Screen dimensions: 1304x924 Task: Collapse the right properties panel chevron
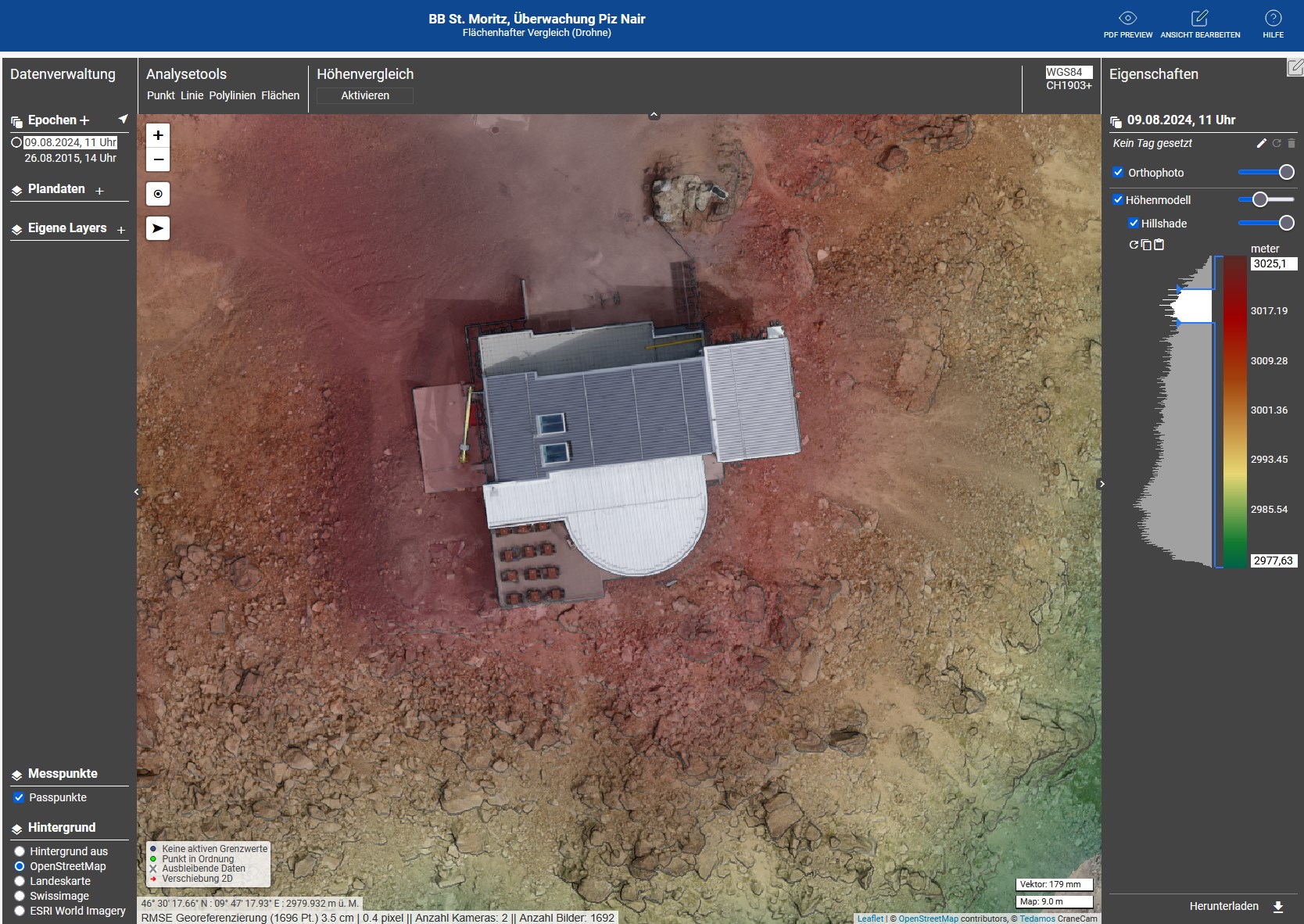coord(1102,484)
